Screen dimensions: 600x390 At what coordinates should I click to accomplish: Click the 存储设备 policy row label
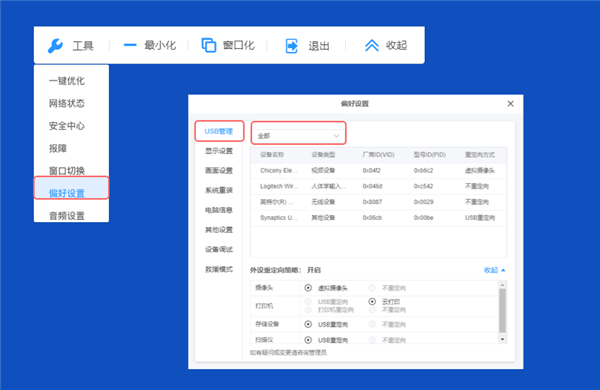coord(267,324)
